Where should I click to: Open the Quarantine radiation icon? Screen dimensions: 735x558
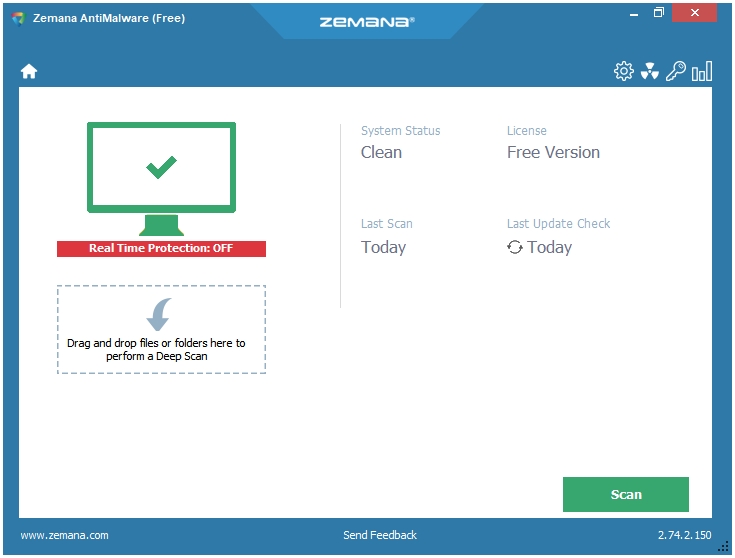(x=650, y=71)
